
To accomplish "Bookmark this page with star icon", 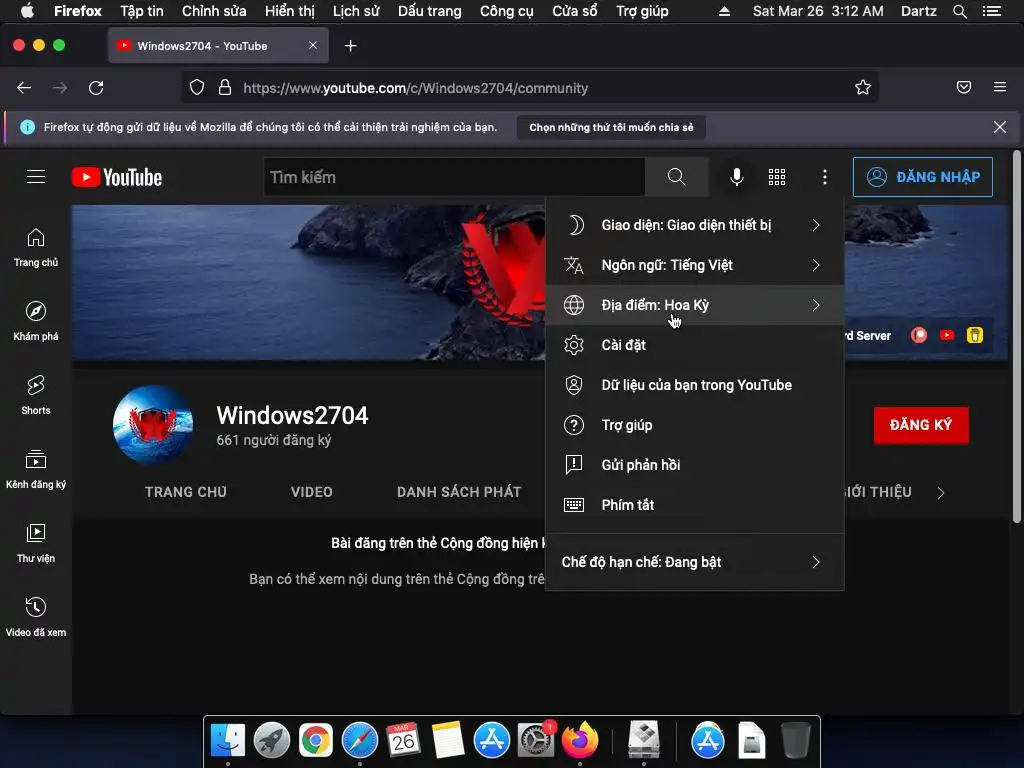I will (863, 88).
